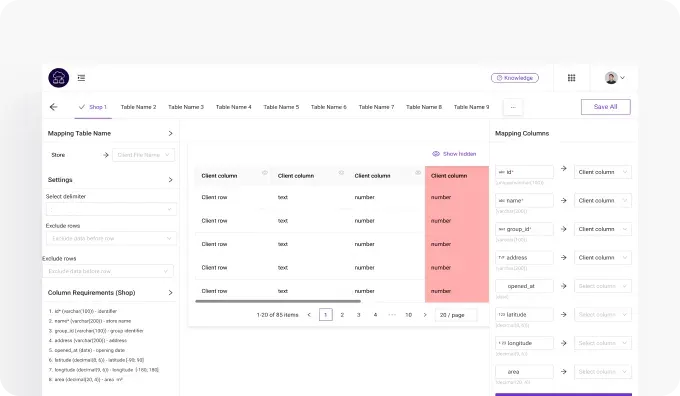Image resolution: width=680 pixels, height=396 pixels.
Task: Open the Select delimiter dropdown
Action: coord(111,209)
